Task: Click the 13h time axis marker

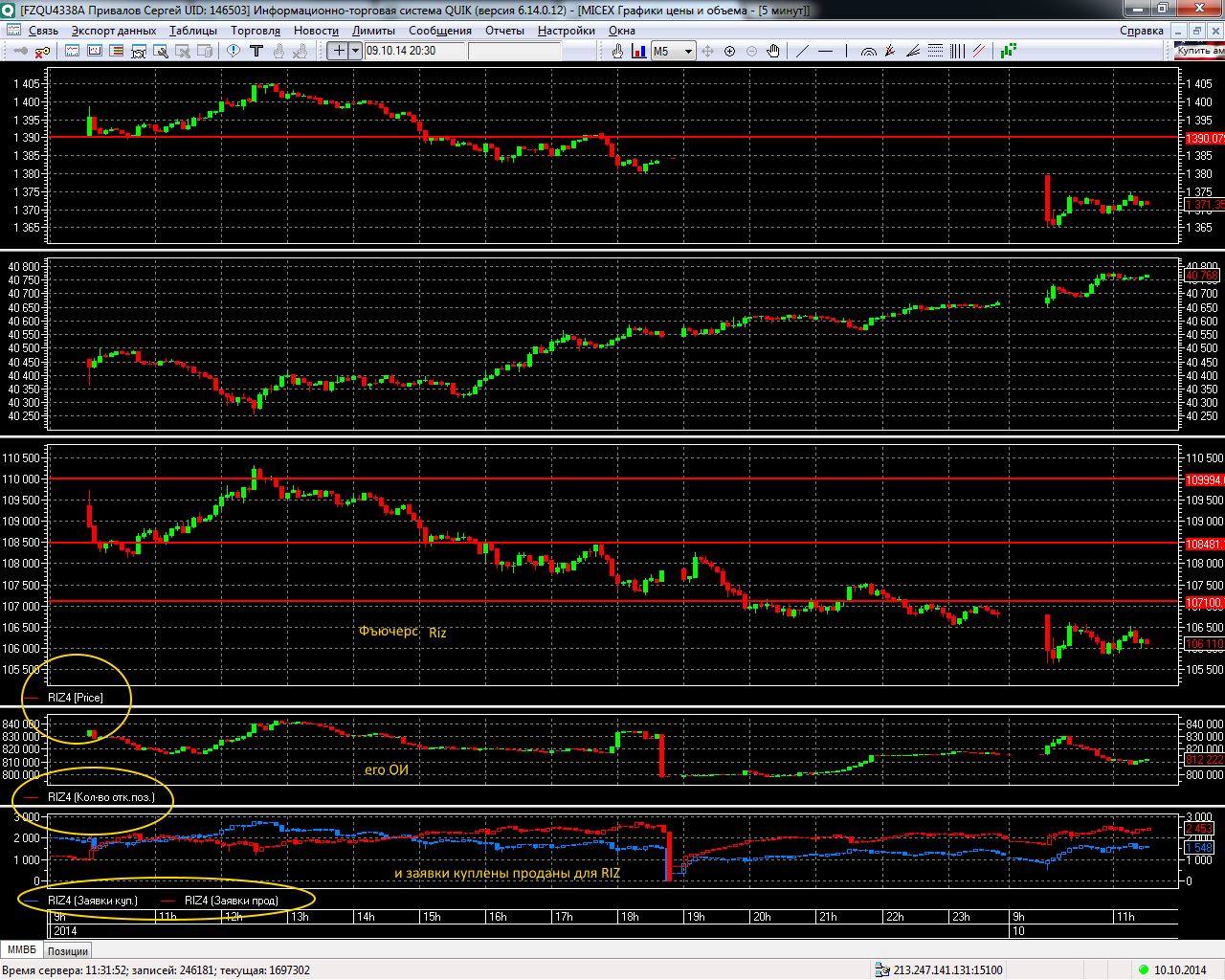Action: [300, 917]
